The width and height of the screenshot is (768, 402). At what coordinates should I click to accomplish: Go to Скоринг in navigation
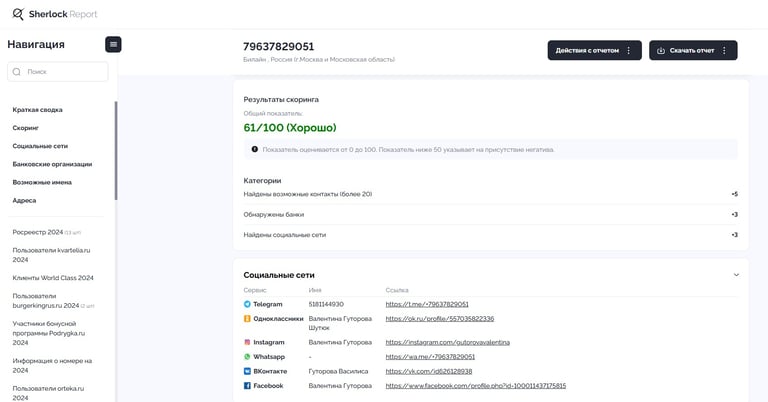[x=25, y=128]
